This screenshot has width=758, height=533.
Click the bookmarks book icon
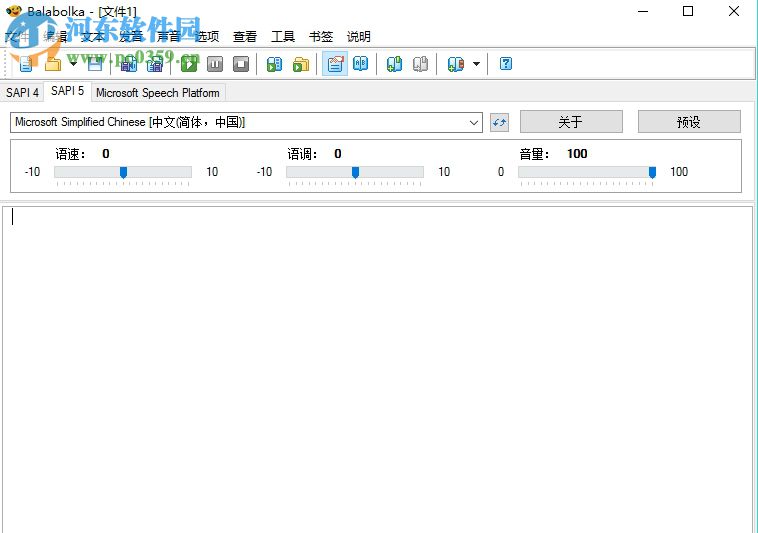(x=456, y=64)
